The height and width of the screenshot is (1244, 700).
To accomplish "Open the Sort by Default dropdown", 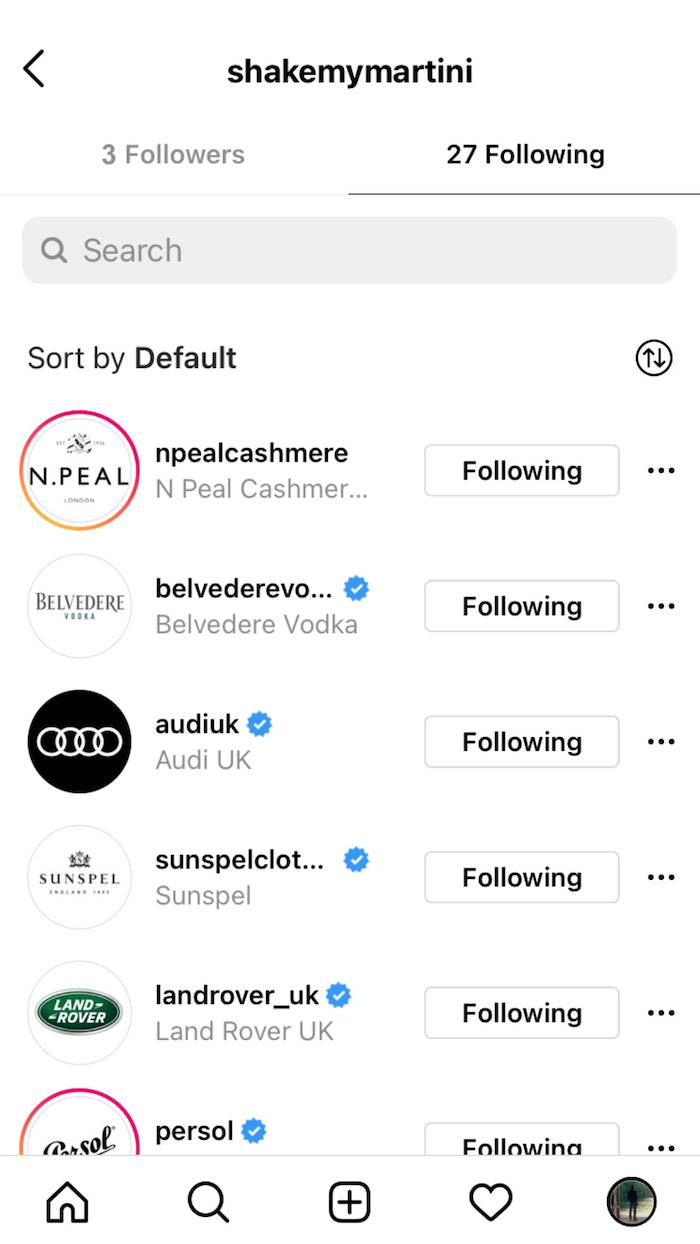I will pos(131,358).
